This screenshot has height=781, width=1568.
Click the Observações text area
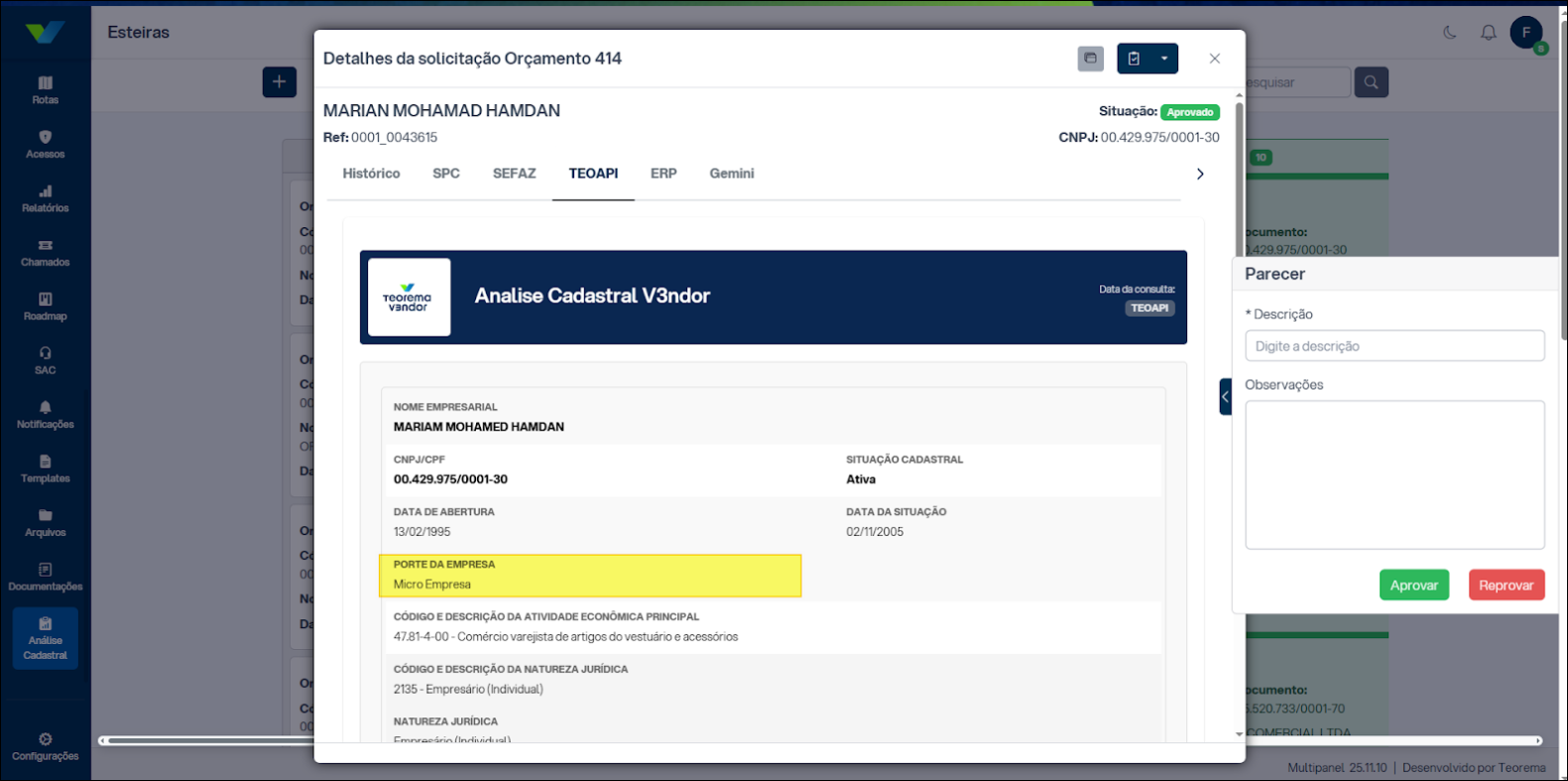1394,474
